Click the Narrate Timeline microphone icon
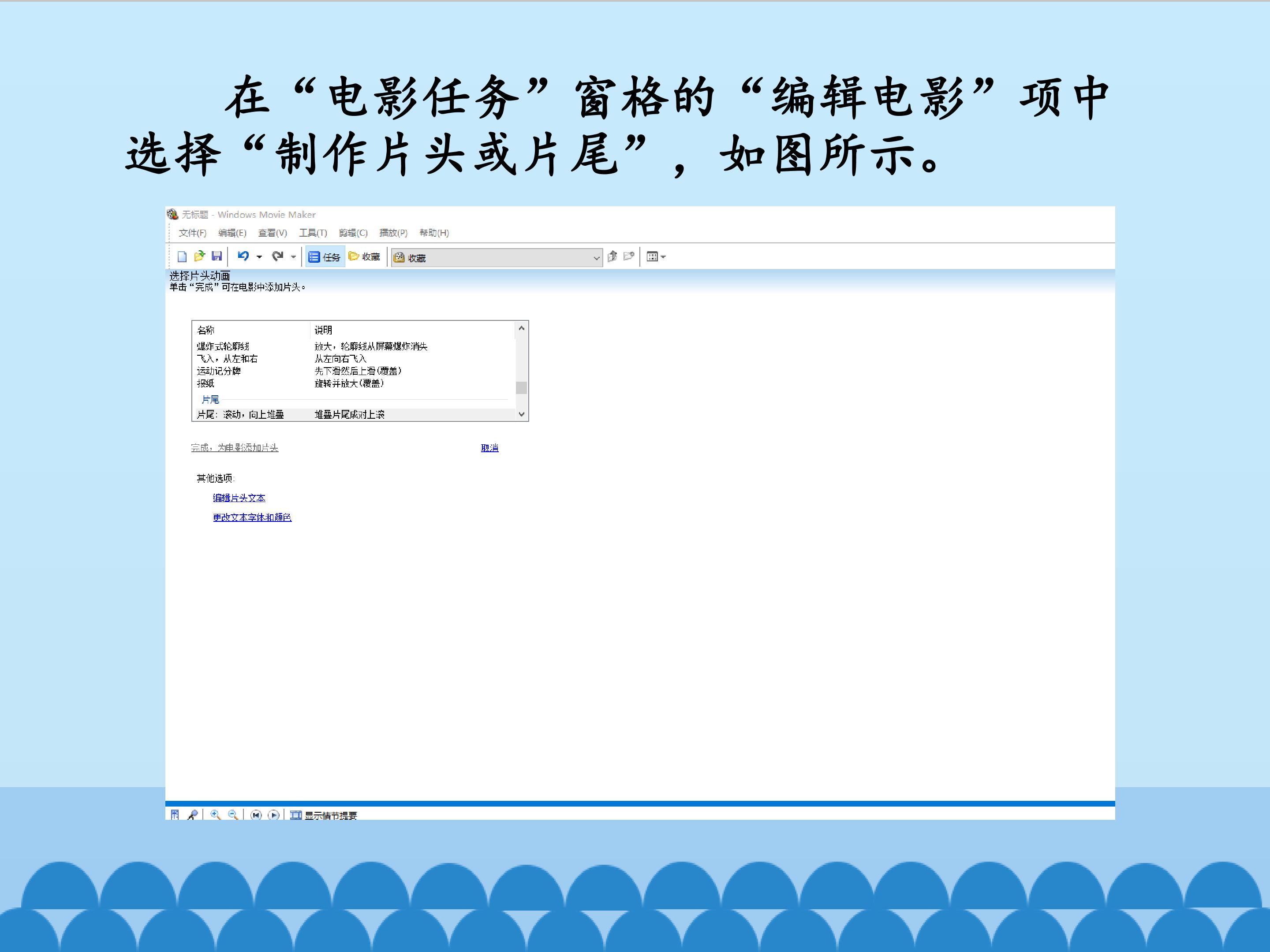 tap(192, 815)
